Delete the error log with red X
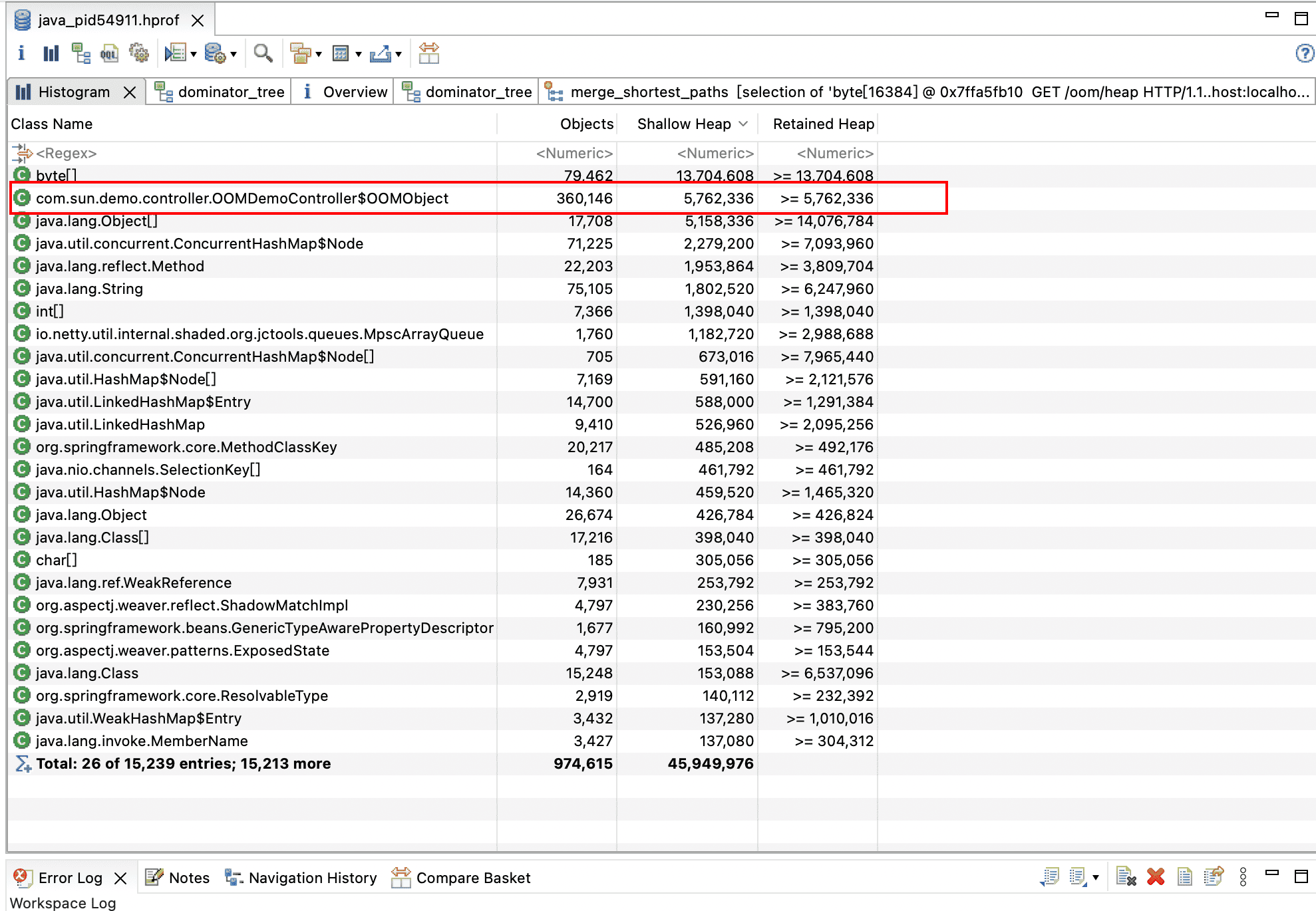This screenshot has height=911, width=1316. (1156, 877)
